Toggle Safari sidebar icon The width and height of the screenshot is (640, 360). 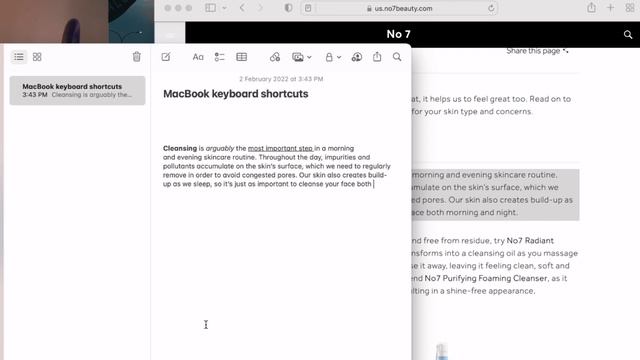[x=211, y=8]
